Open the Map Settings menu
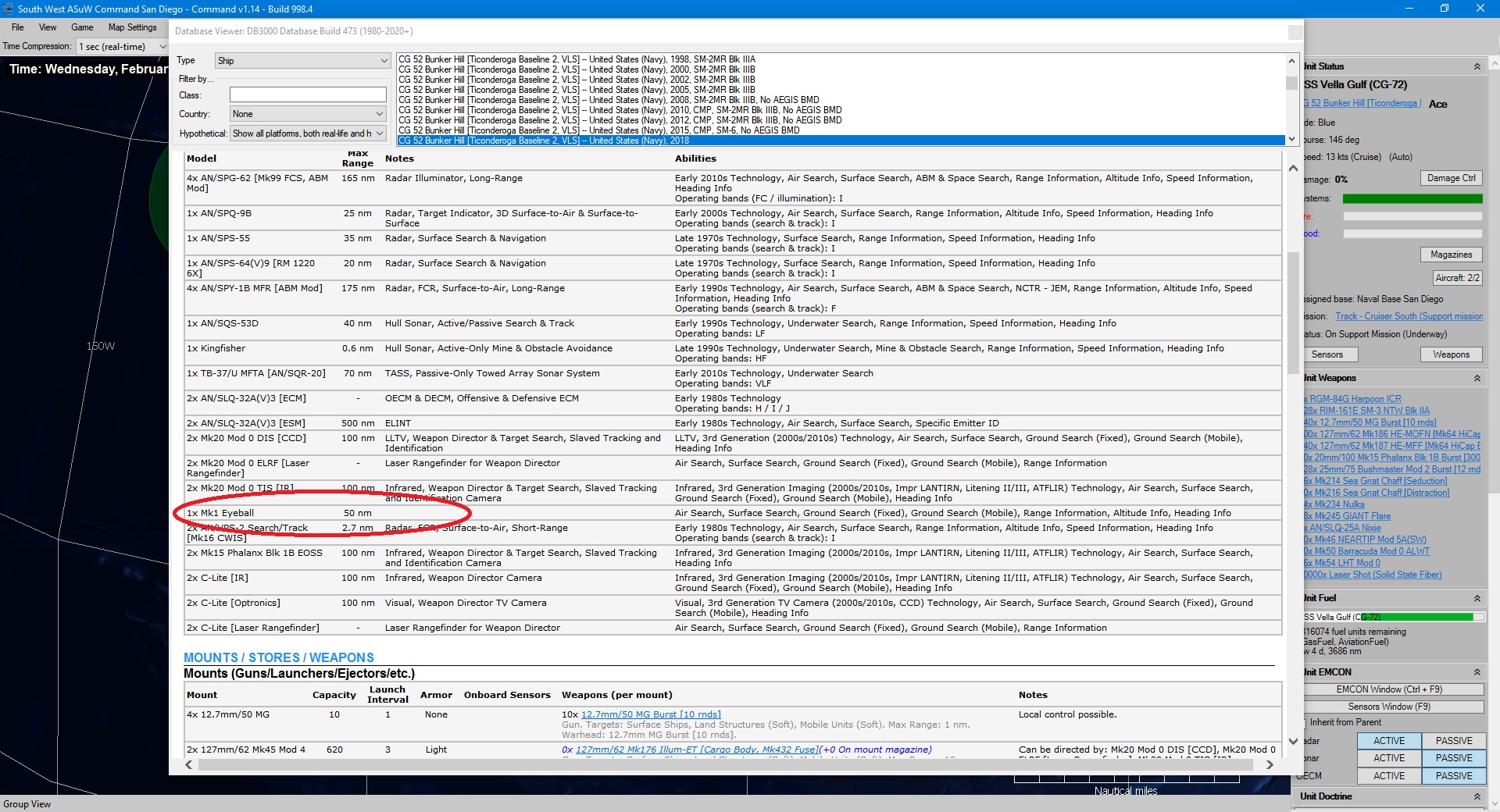Screen dimensions: 1500x812 click(132, 27)
